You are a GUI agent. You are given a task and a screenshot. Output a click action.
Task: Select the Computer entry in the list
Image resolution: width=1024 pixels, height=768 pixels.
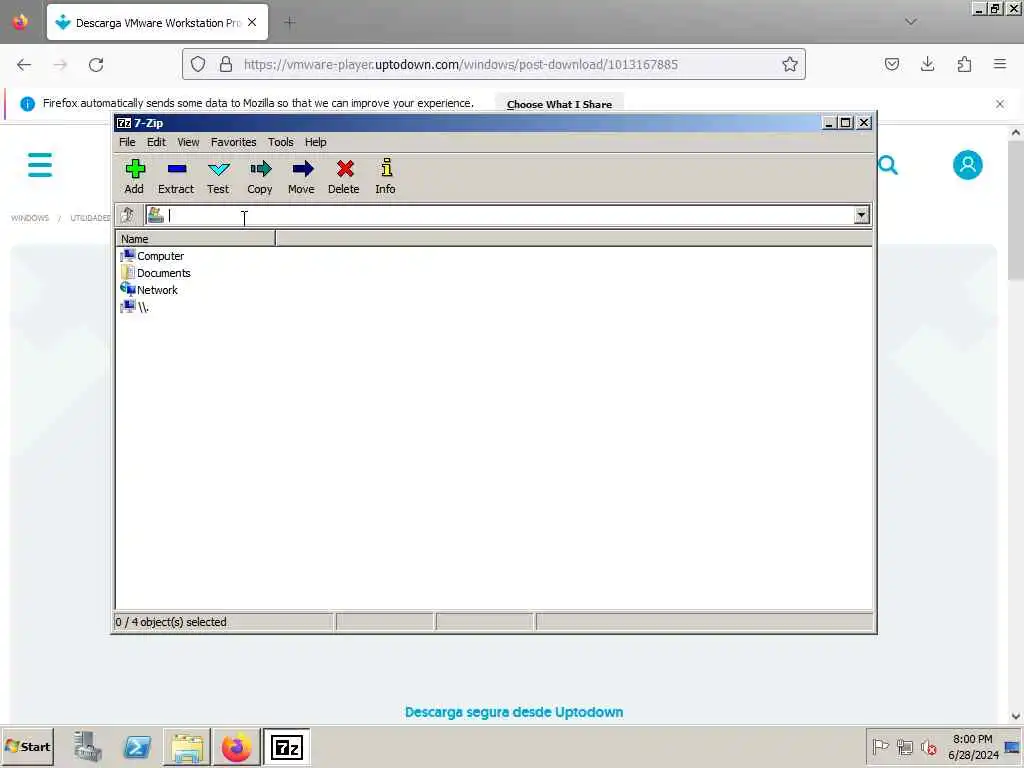pyautogui.click(x=153, y=256)
